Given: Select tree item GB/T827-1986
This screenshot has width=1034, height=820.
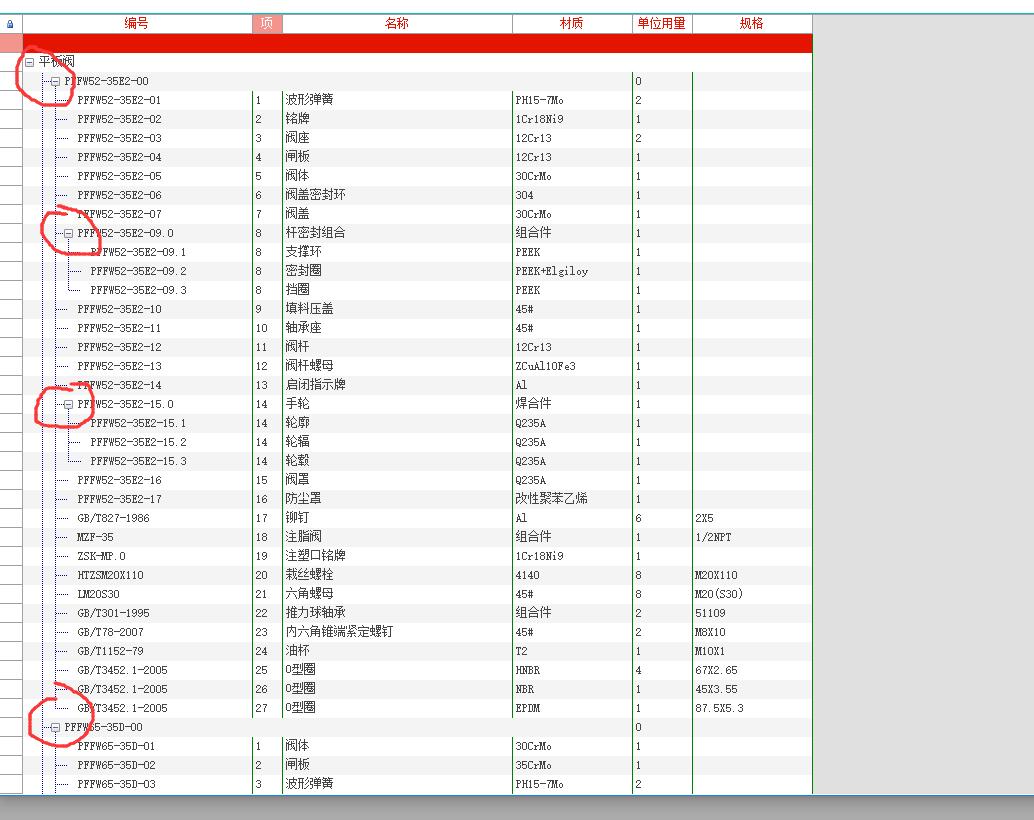Looking at the screenshot, I should [x=113, y=518].
